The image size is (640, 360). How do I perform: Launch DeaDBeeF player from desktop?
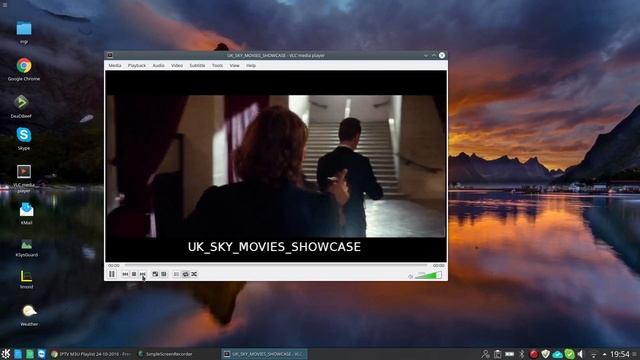click(x=21, y=106)
